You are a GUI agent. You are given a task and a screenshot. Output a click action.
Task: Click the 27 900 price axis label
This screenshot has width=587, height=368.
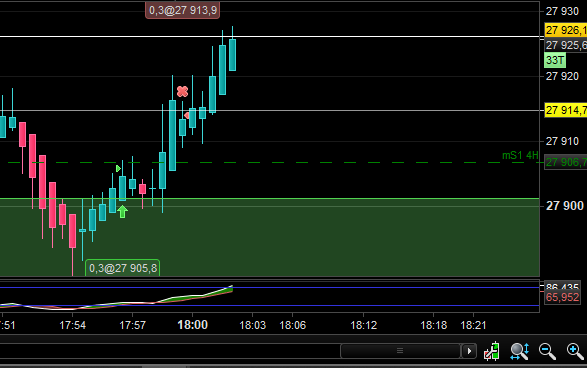click(565, 206)
